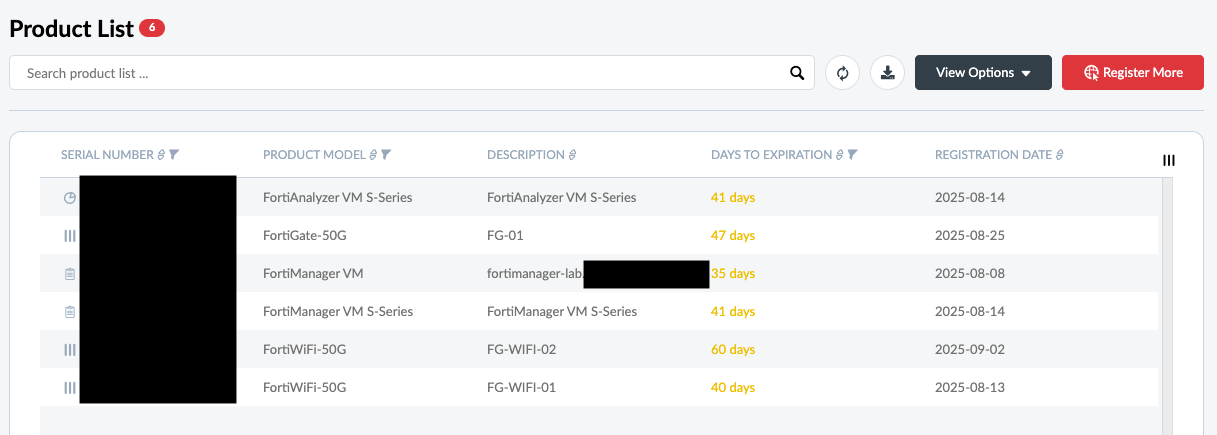The width and height of the screenshot is (1217, 435).
Task: Click the 60 days expiration value
Action: (x=733, y=350)
